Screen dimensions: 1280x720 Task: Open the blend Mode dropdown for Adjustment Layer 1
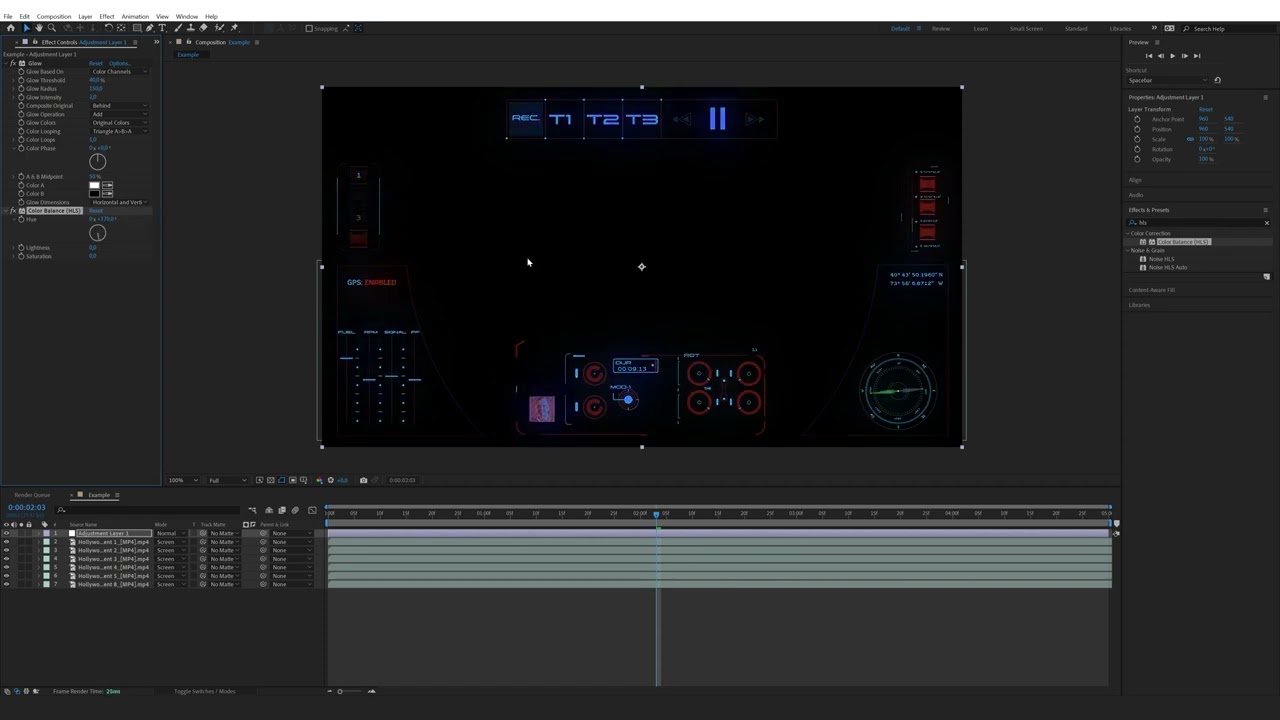pyautogui.click(x=169, y=533)
